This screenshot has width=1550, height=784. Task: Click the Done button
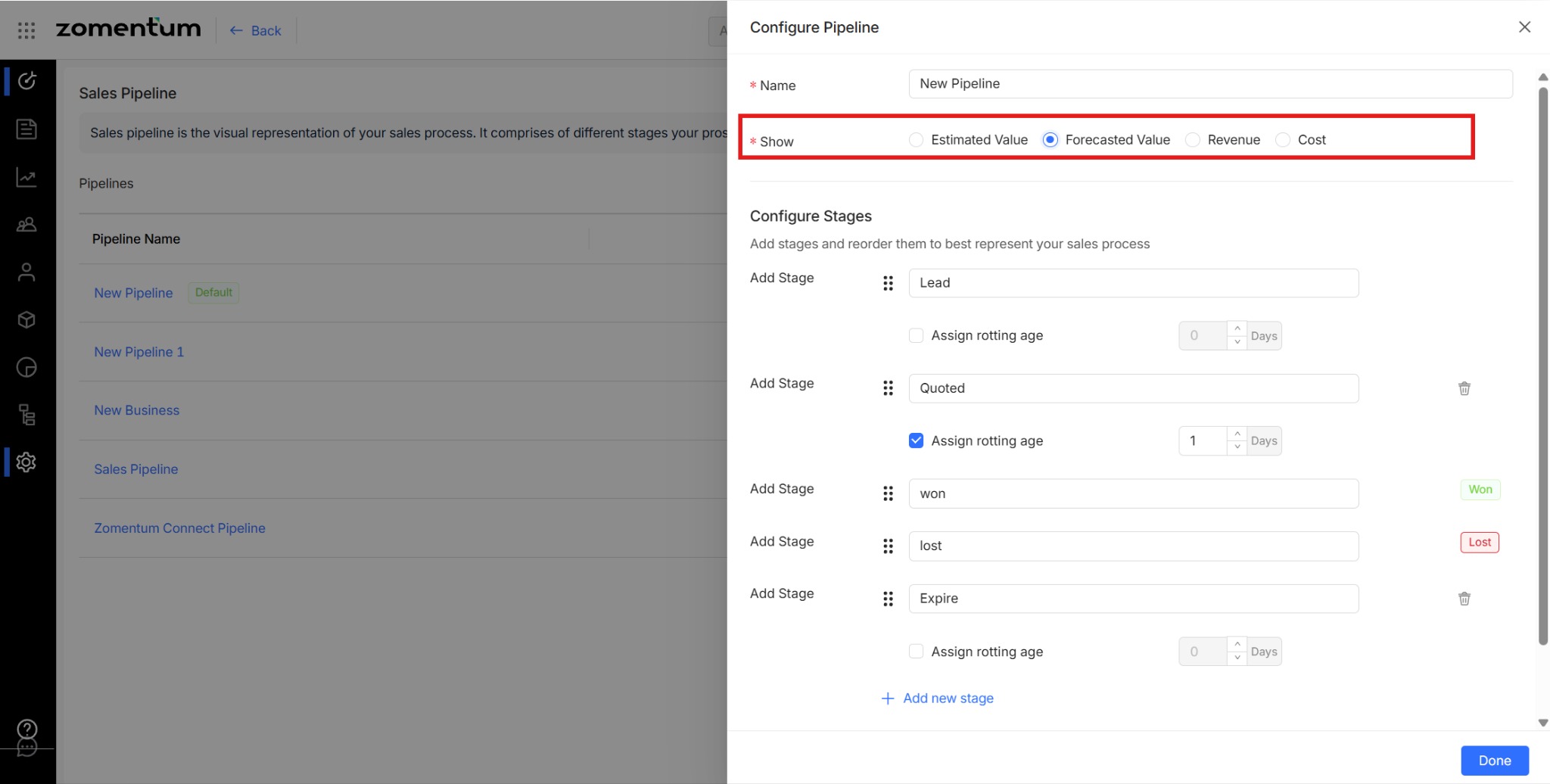[1495, 761]
